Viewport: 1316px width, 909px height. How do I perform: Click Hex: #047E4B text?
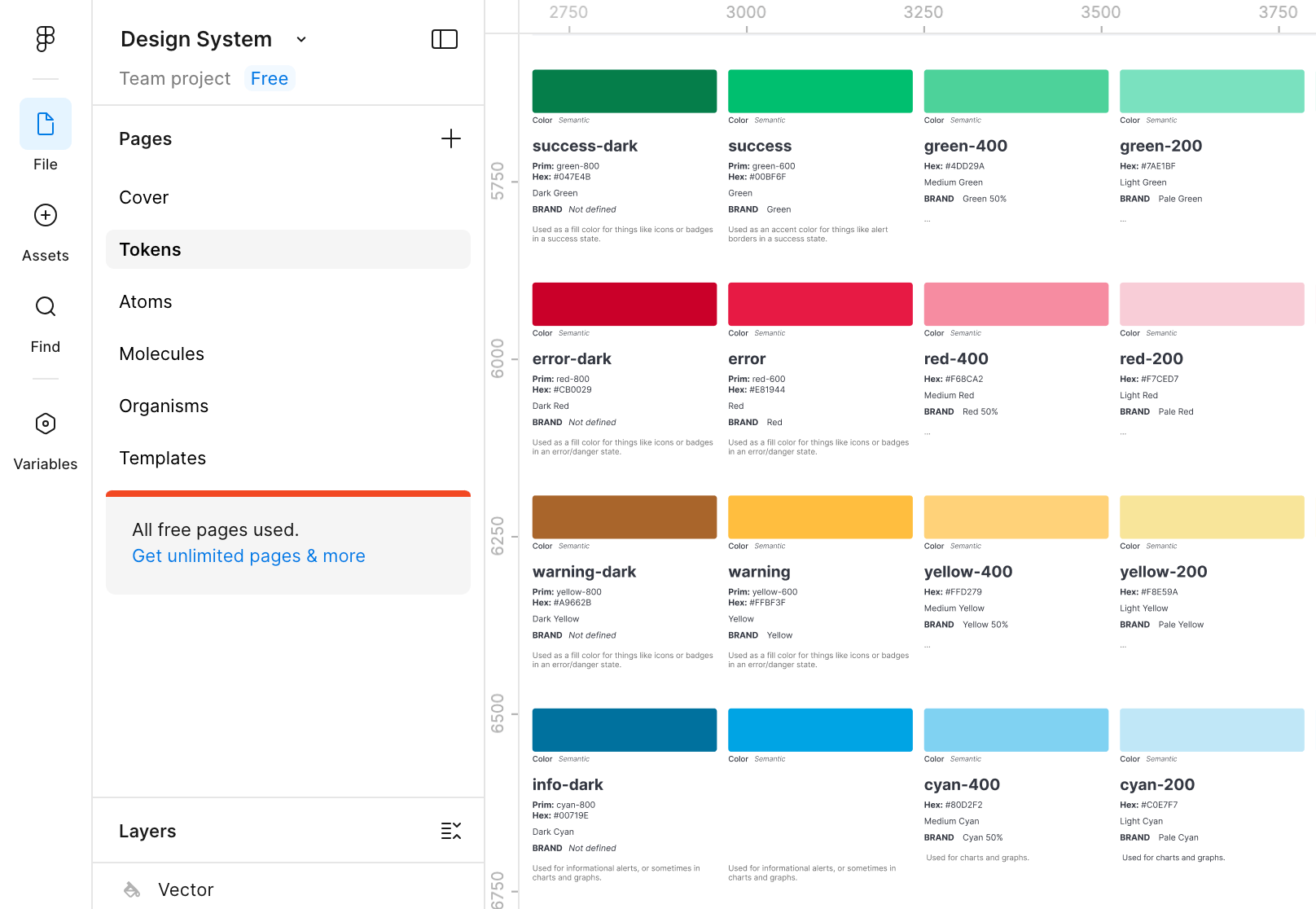point(562,177)
